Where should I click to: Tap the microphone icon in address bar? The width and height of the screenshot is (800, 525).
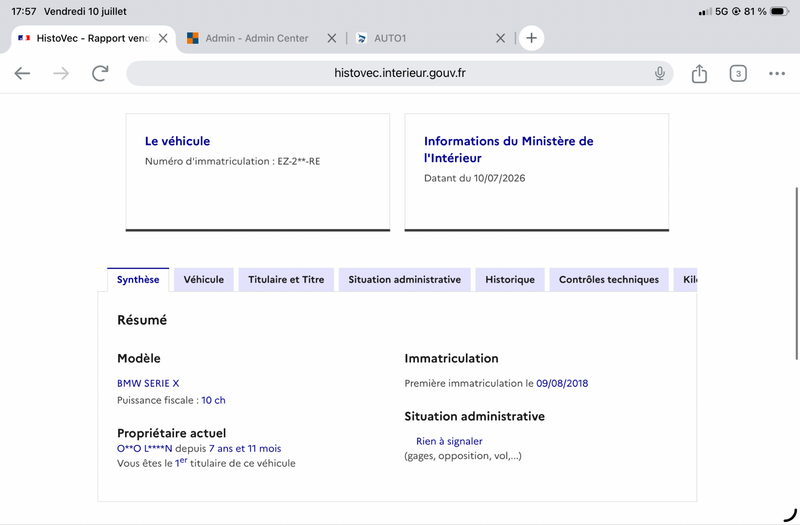(x=659, y=73)
